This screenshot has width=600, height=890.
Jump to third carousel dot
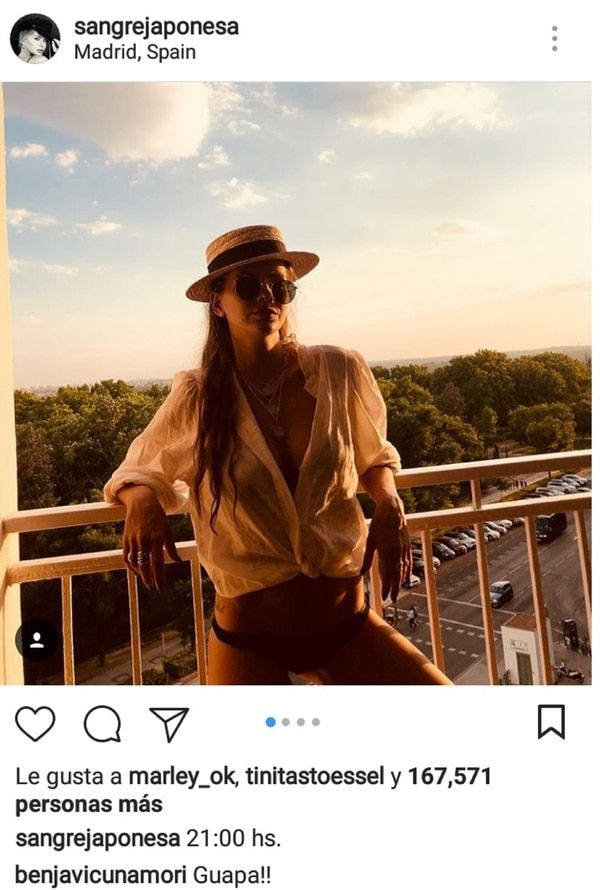(301, 721)
